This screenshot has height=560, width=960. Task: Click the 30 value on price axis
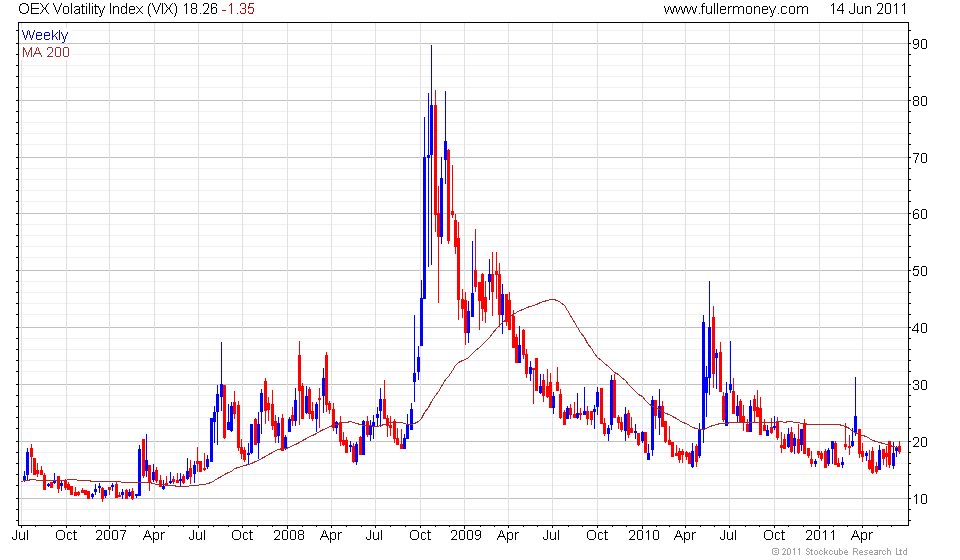[920, 385]
